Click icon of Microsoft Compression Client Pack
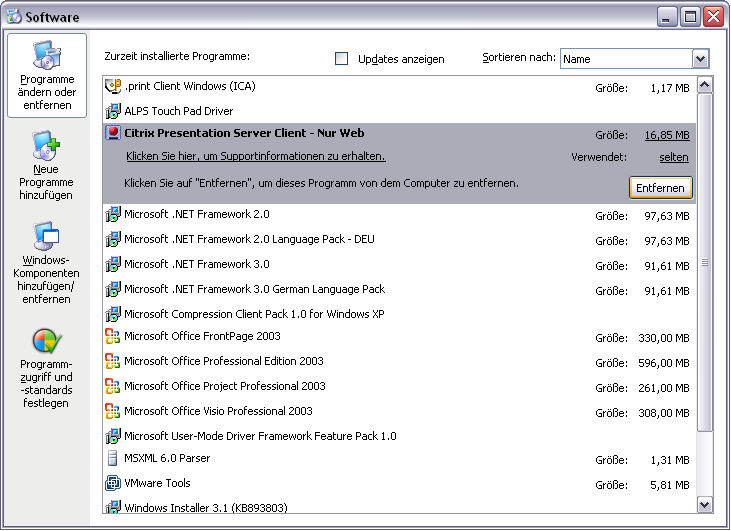 [x=113, y=314]
